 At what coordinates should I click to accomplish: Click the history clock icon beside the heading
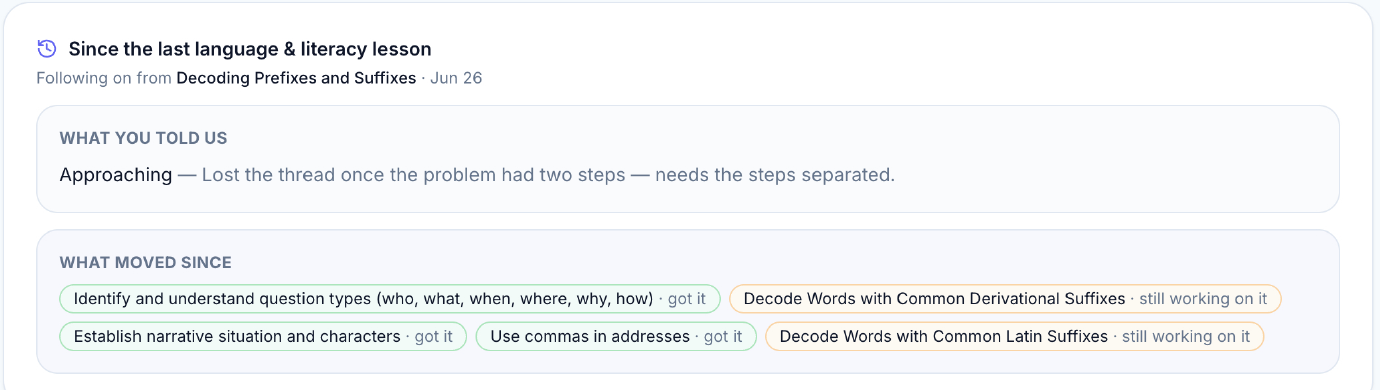46,48
